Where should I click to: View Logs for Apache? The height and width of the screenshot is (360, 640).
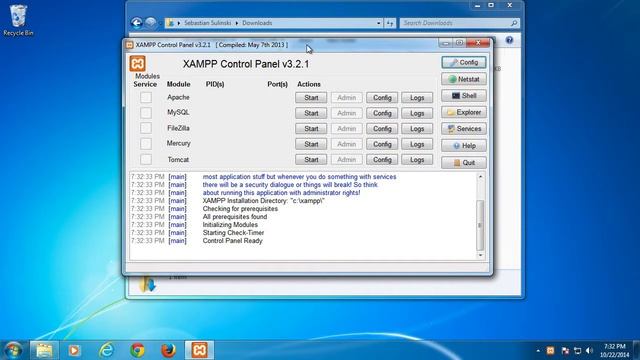pyautogui.click(x=417, y=98)
